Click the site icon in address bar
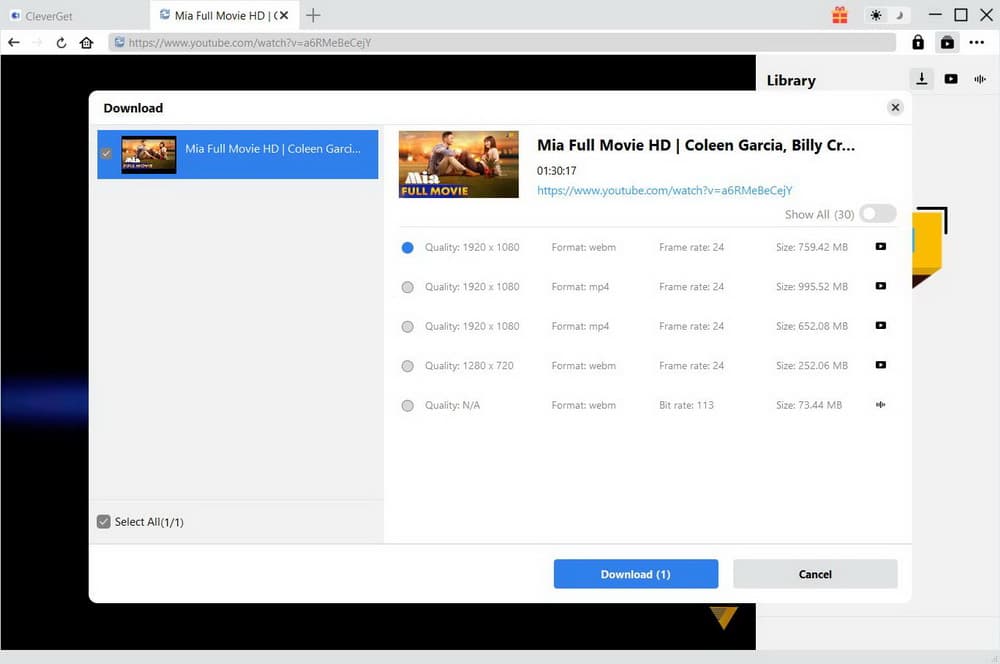Viewport: 1000px width, 664px height. [119, 42]
